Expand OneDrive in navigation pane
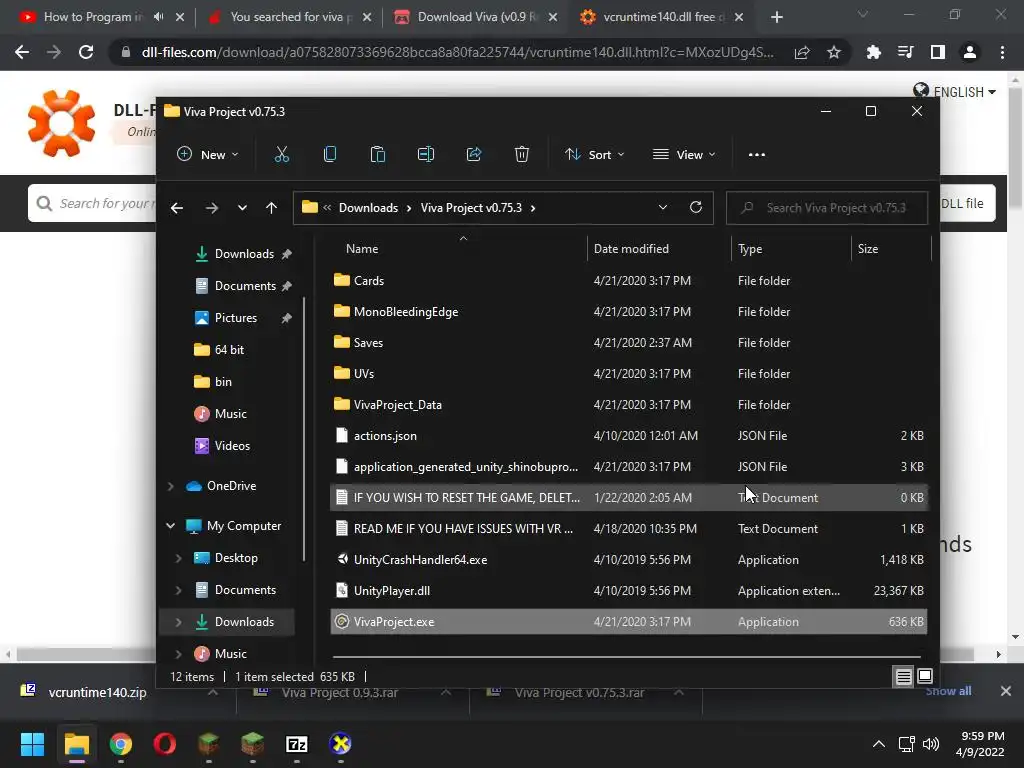Viewport: 1024px width, 768px height. click(170, 486)
